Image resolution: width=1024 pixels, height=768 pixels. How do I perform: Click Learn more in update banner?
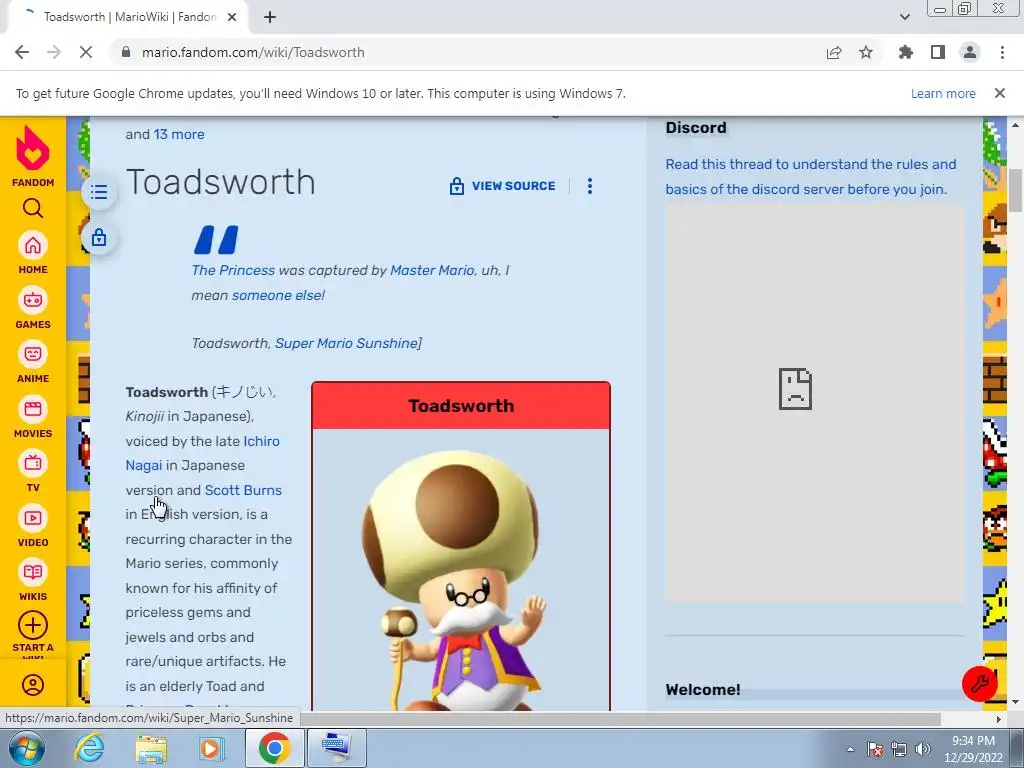tap(943, 93)
